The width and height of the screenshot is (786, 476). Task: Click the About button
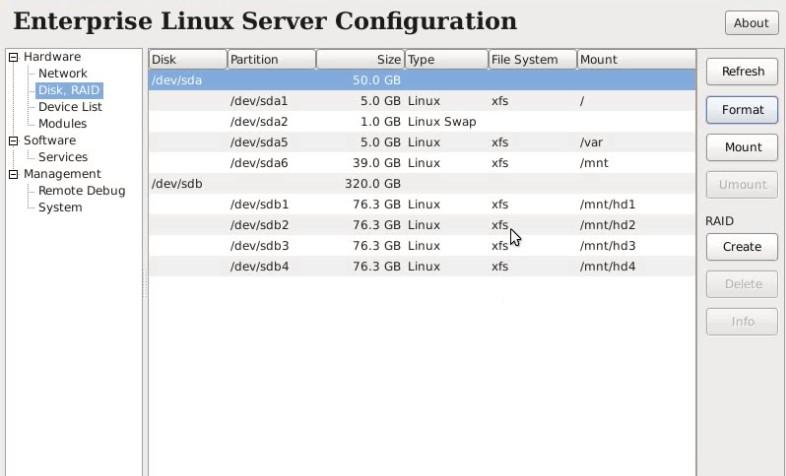[x=751, y=23]
